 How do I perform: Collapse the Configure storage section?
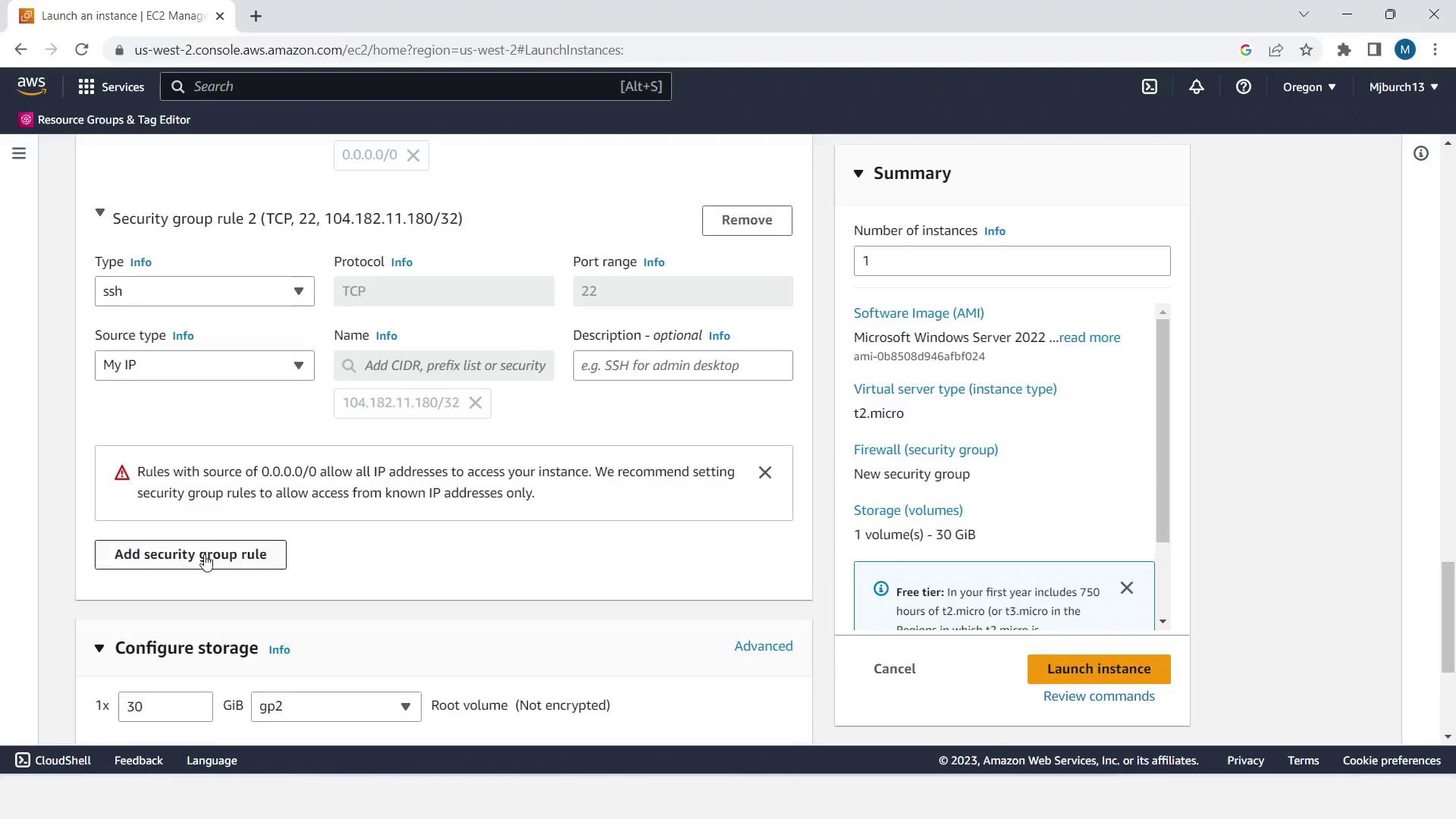99,648
